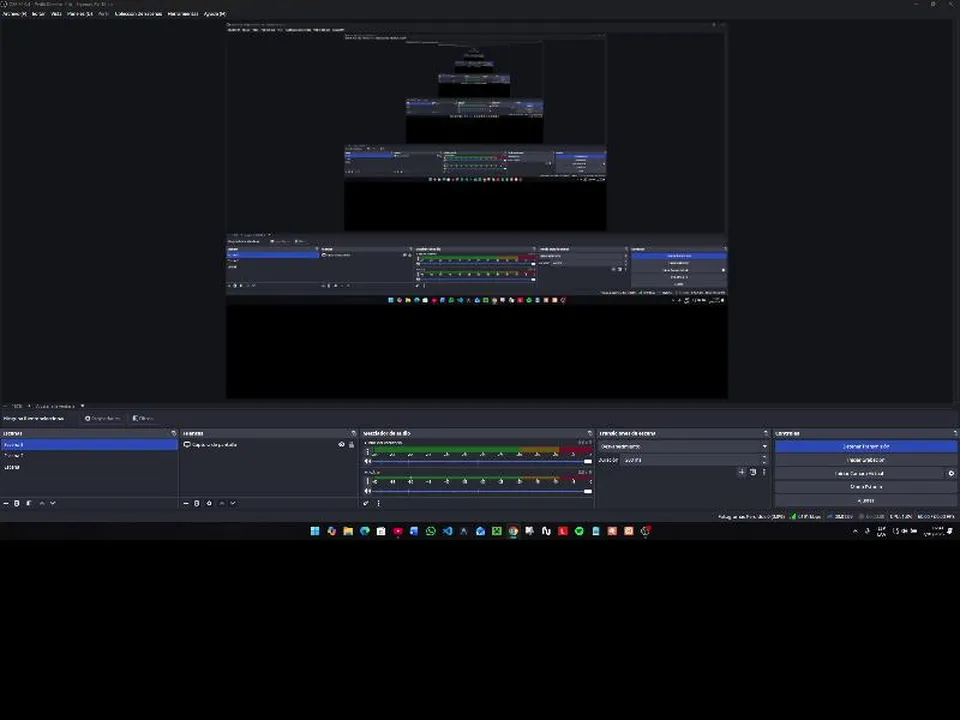
Task: Select last Escena entry in scenes list
Action: 89,467
